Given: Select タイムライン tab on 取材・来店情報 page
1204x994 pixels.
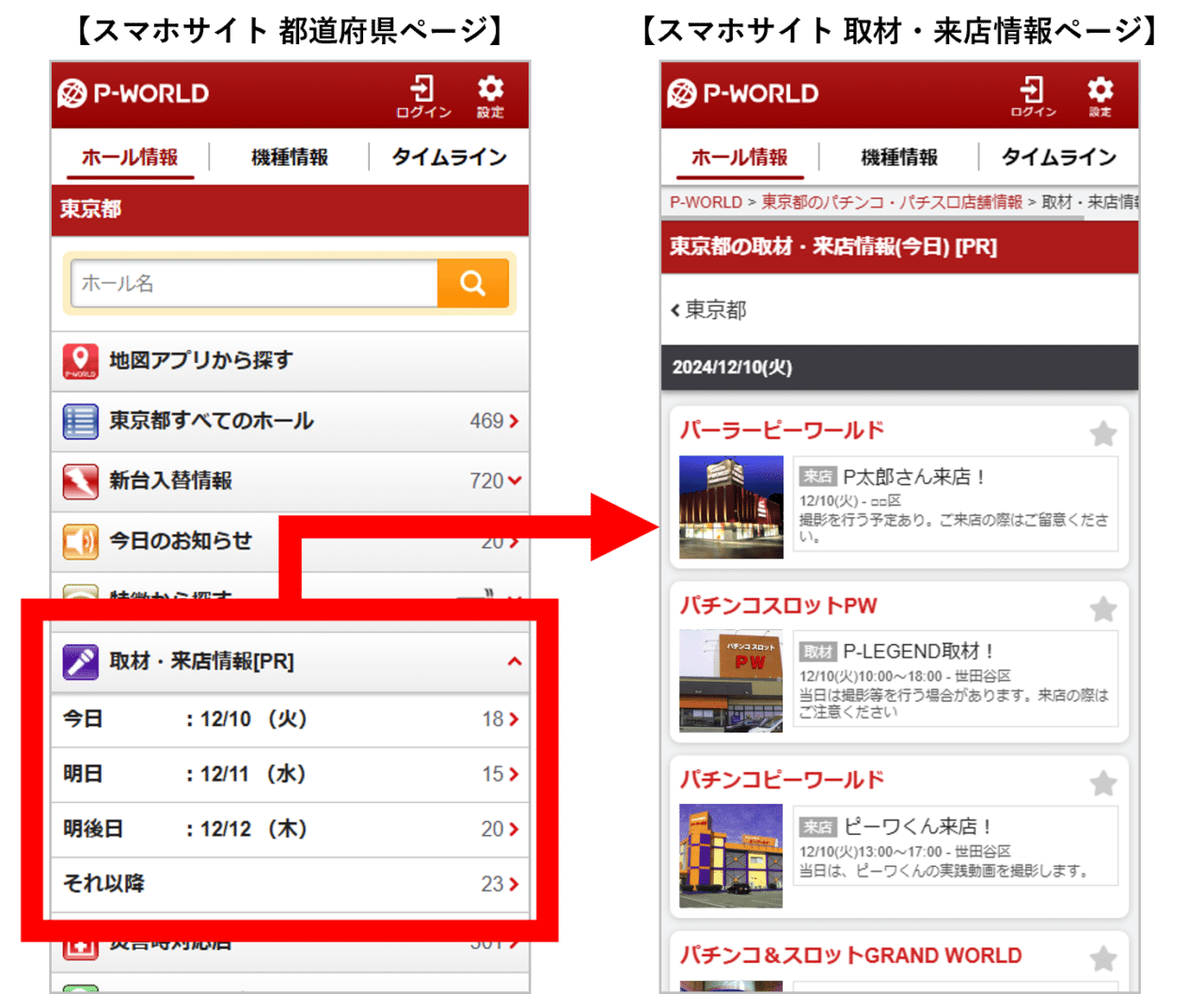Looking at the screenshot, I should click(1059, 157).
